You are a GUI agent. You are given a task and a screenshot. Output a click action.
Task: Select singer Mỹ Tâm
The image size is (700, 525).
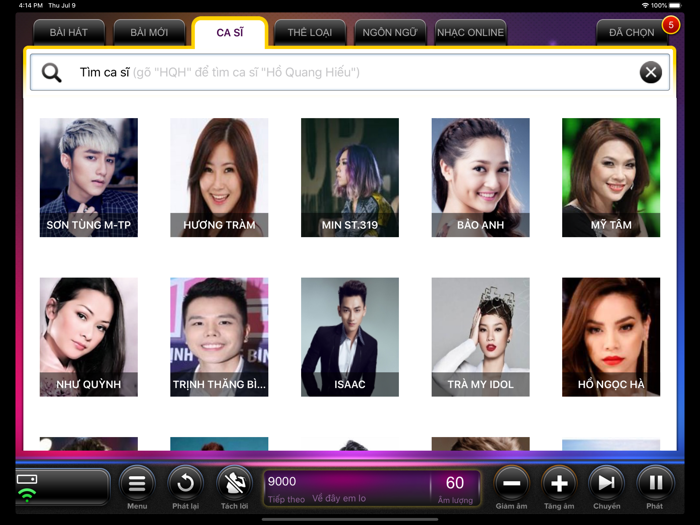point(611,177)
